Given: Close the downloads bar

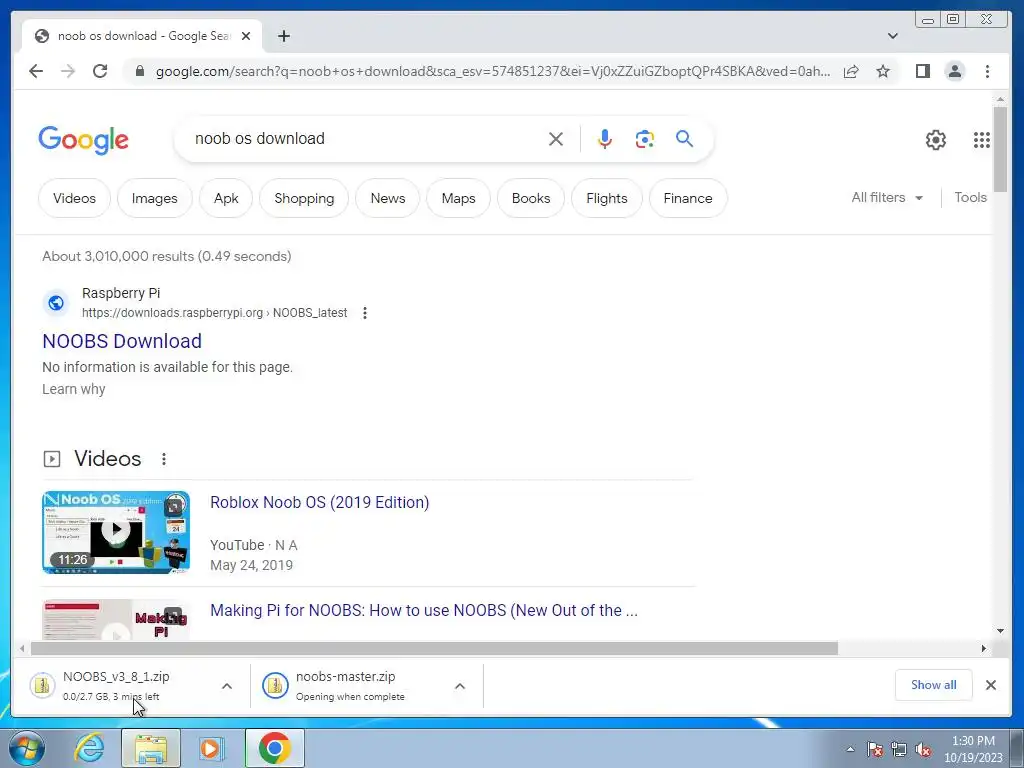Looking at the screenshot, I should pos(991,685).
